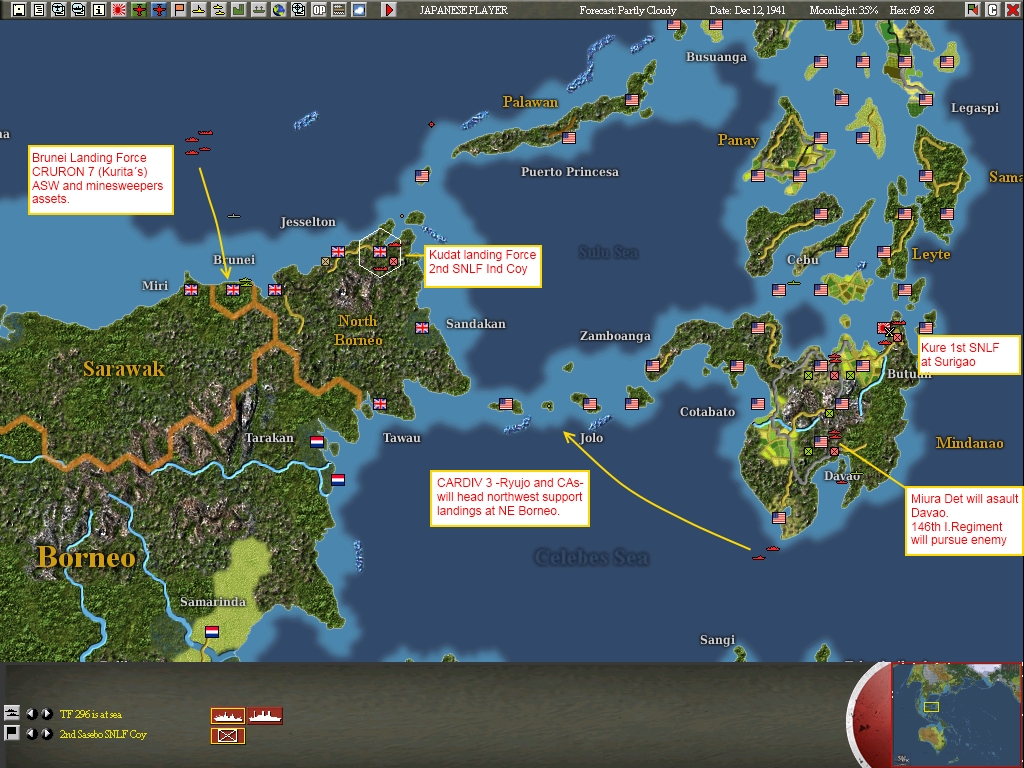Show the weather cloud overlay icon

359,10
